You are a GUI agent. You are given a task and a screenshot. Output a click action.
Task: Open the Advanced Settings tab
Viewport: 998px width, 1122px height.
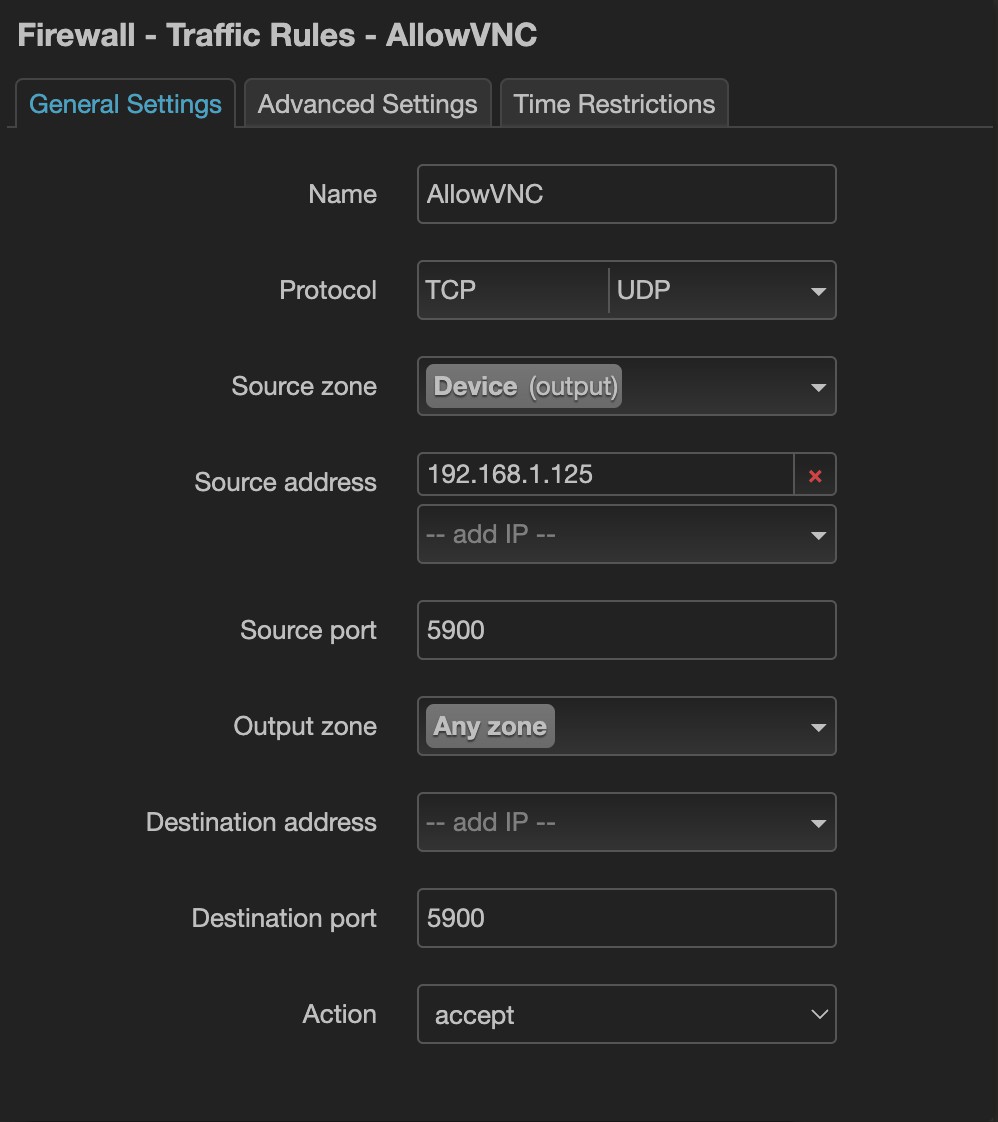(x=367, y=104)
